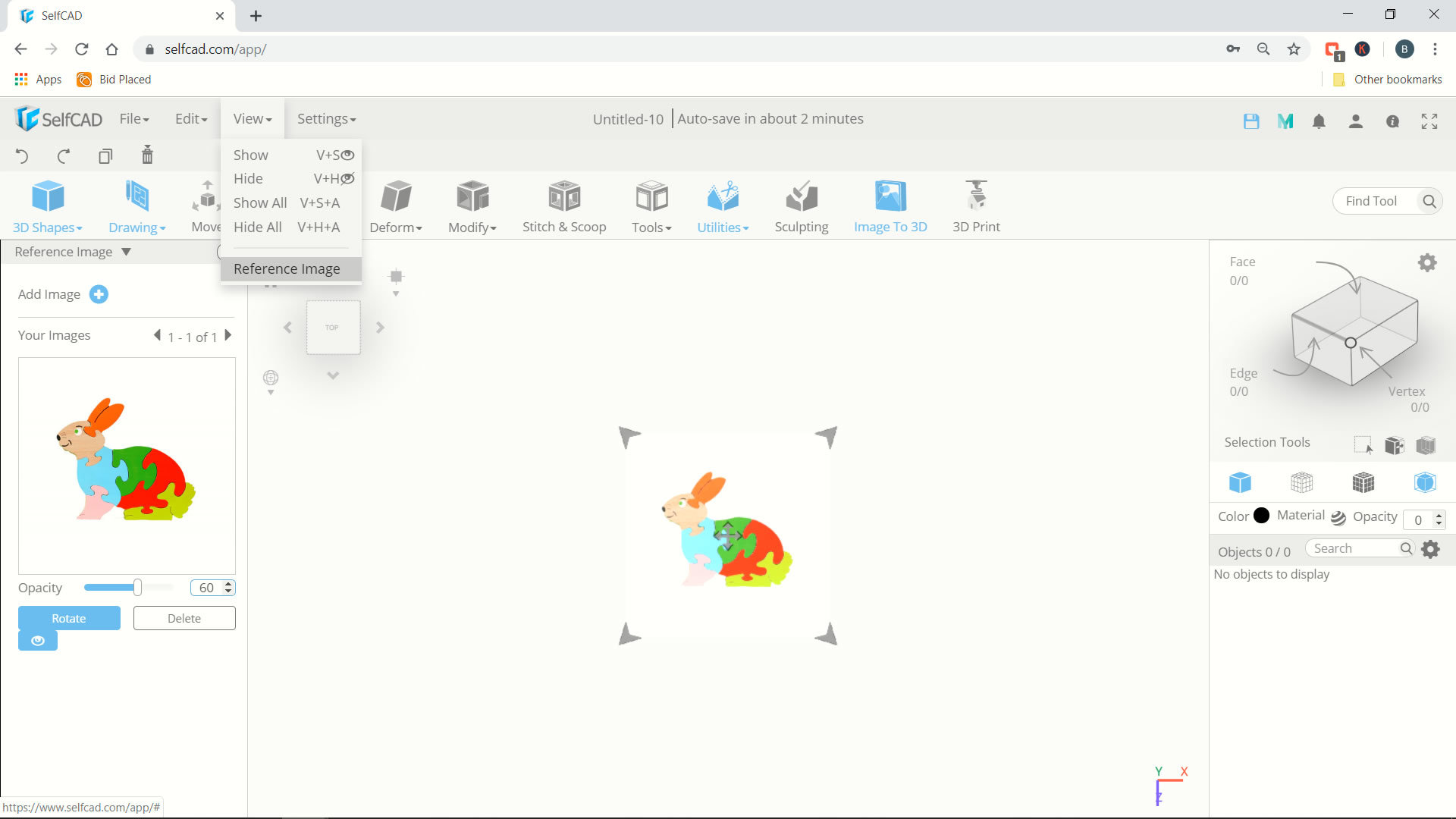Image resolution: width=1456 pixels, height=819 pixels.
Task: Click the Redo arrow icon
Action: (x=64, y=155)
